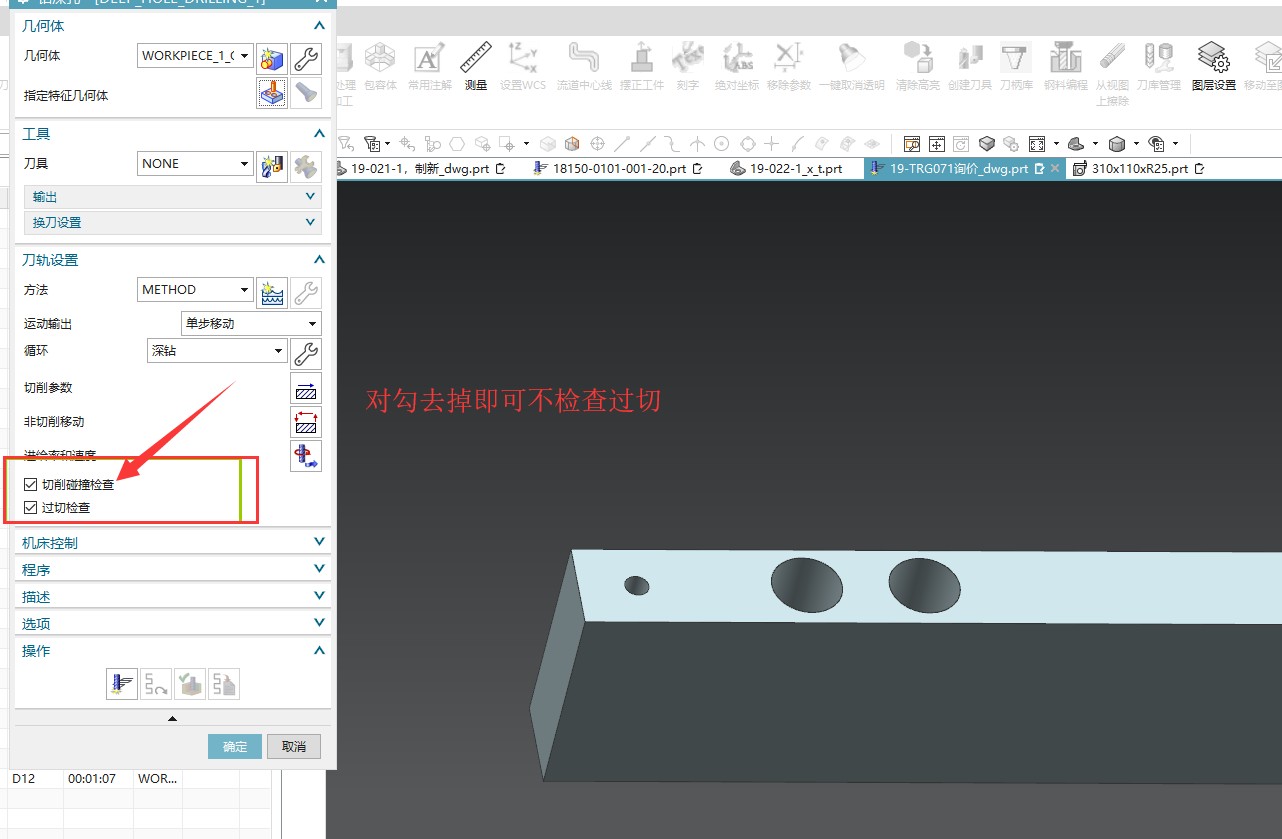
Task: Confirm dialog with 确定 button
Action: pyautogui.click(x=235, y=747)
